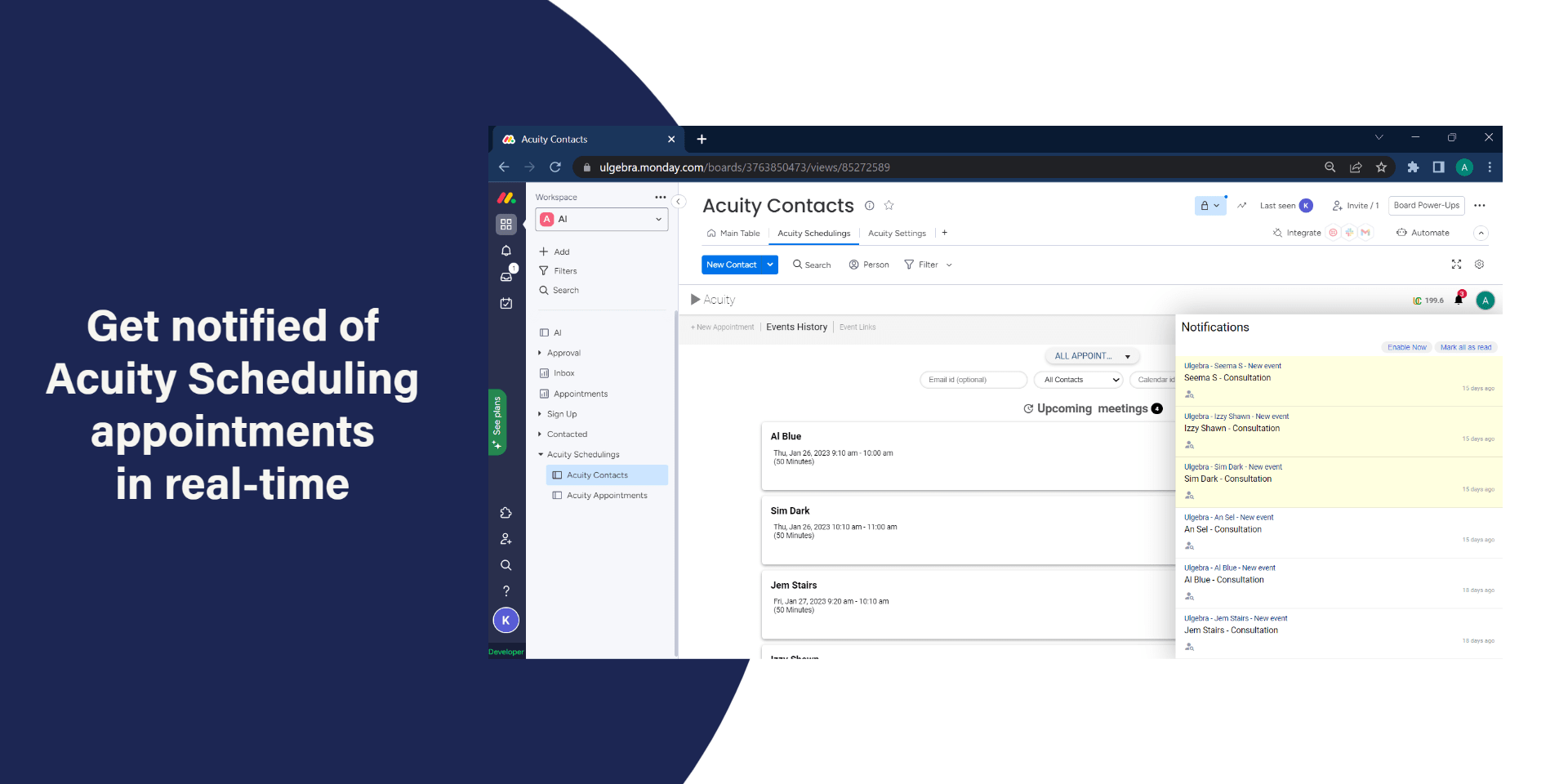The width and height of the screenshot is (1568, 784).
Task: Click the browser address bar URL
Action: coord(745,167)
